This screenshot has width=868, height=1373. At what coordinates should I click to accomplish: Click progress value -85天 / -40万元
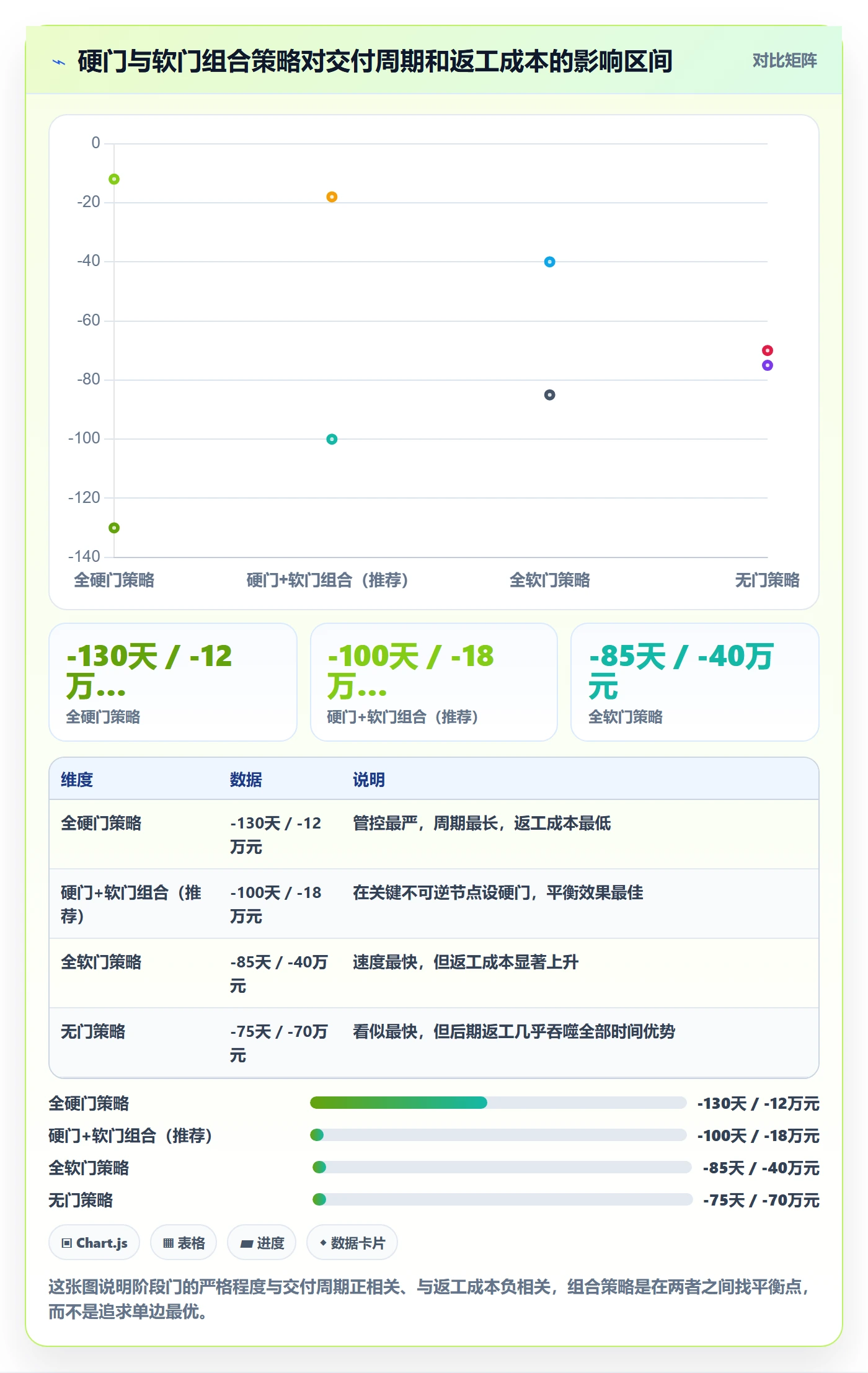pos(761,1168)
